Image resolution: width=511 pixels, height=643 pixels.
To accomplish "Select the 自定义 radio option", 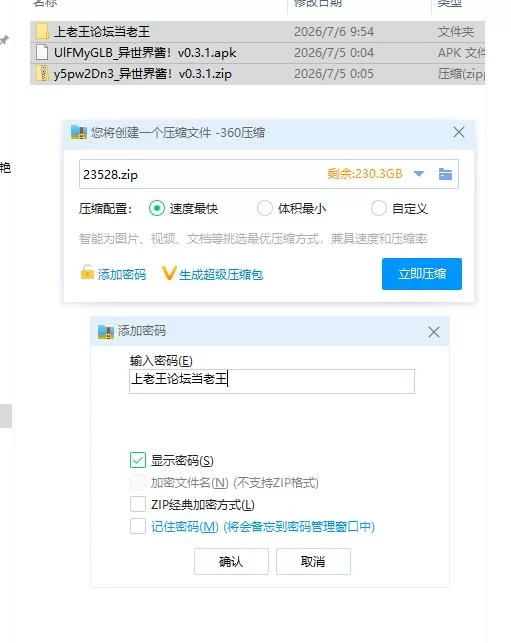I will pyautogui.click(x=379, y=208).
